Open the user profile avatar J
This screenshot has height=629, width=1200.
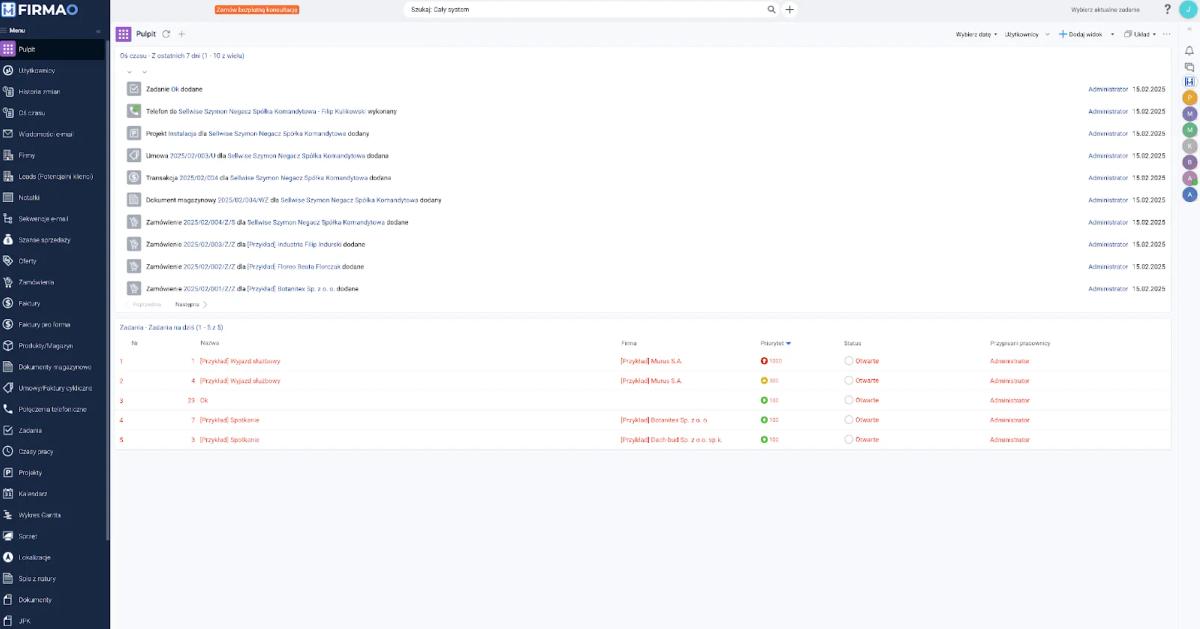[1187, 9]
